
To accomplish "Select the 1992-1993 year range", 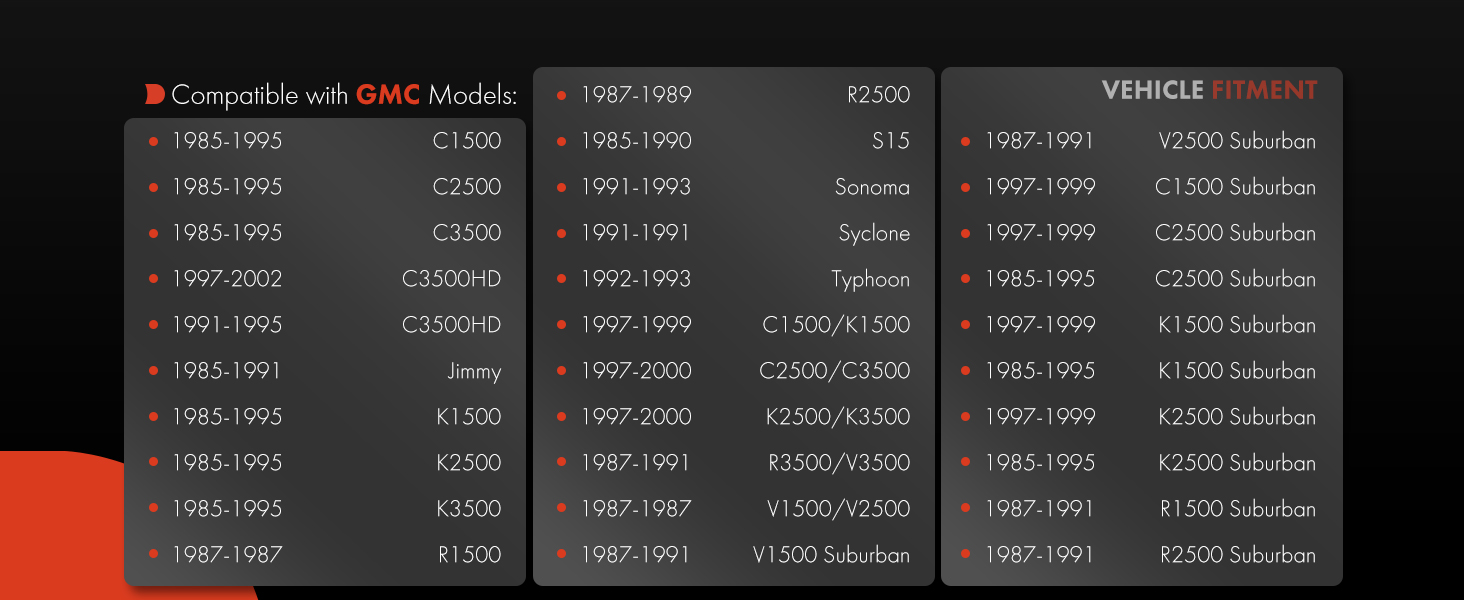I will tap(636, 279).
